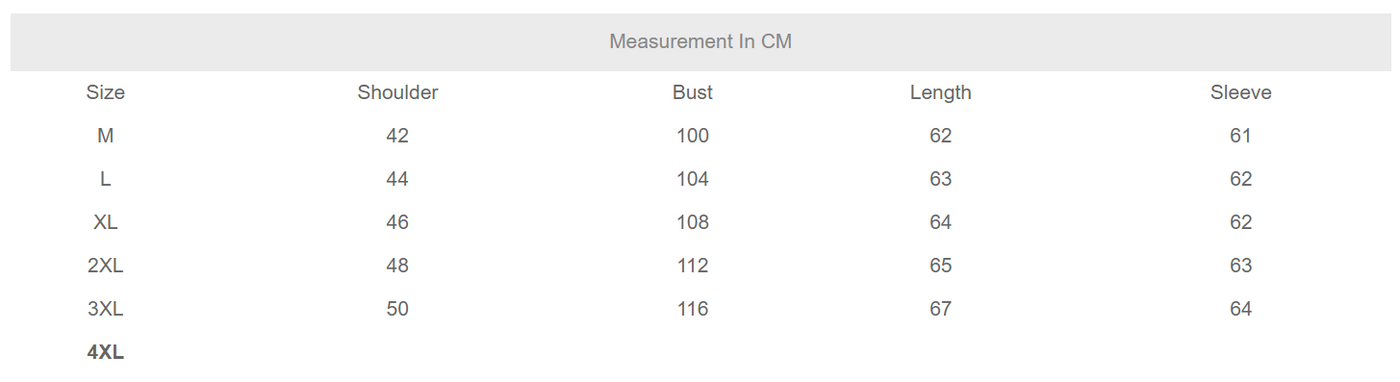Screen dimensions: 1400x382
Task: Click length value 67 for size 3XL
Action: (940, 309)
